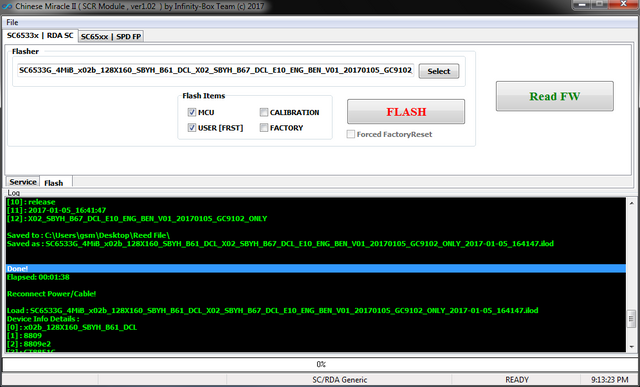Click the firmware file path field

click(216, 70)
